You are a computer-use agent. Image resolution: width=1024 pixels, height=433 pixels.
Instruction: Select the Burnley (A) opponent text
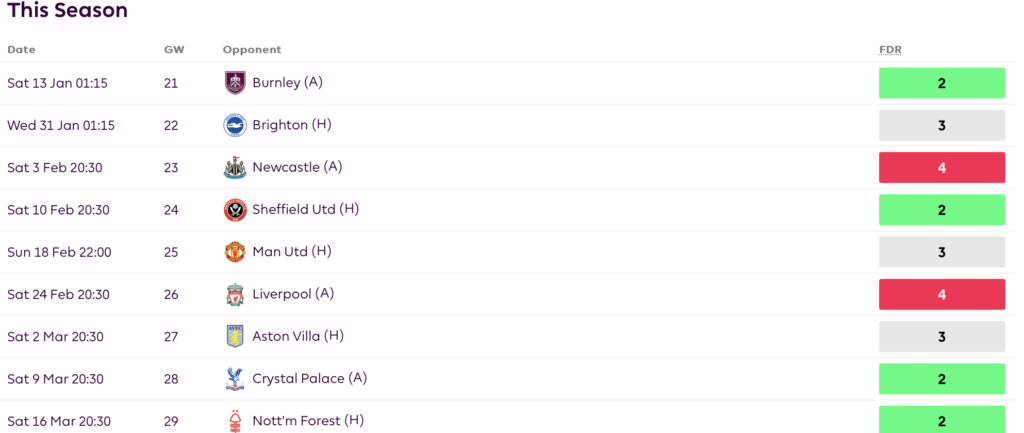(x=287, y=83)
